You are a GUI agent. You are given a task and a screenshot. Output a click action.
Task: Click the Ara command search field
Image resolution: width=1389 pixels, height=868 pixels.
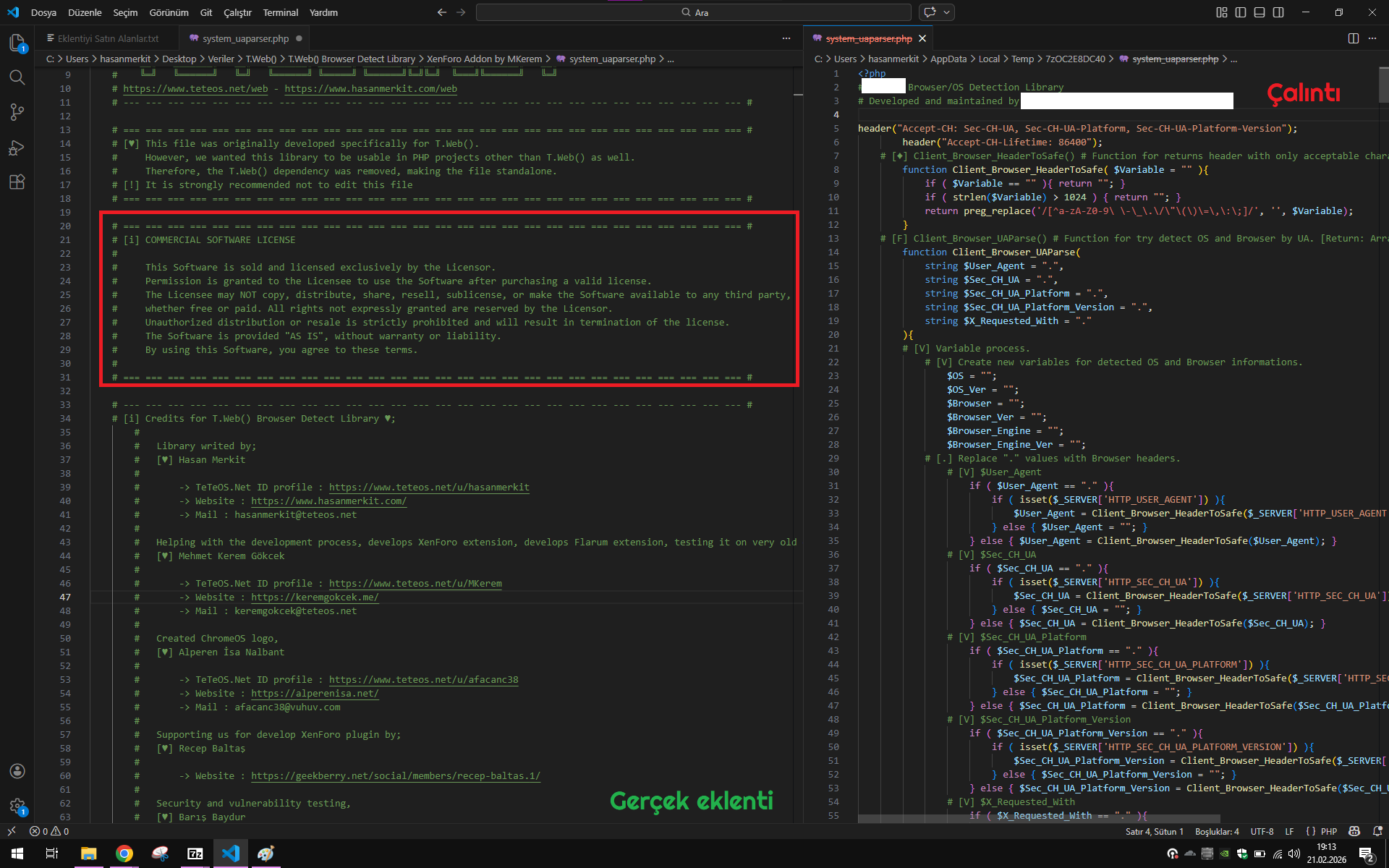pyautogui.click(x=693, y=12)
